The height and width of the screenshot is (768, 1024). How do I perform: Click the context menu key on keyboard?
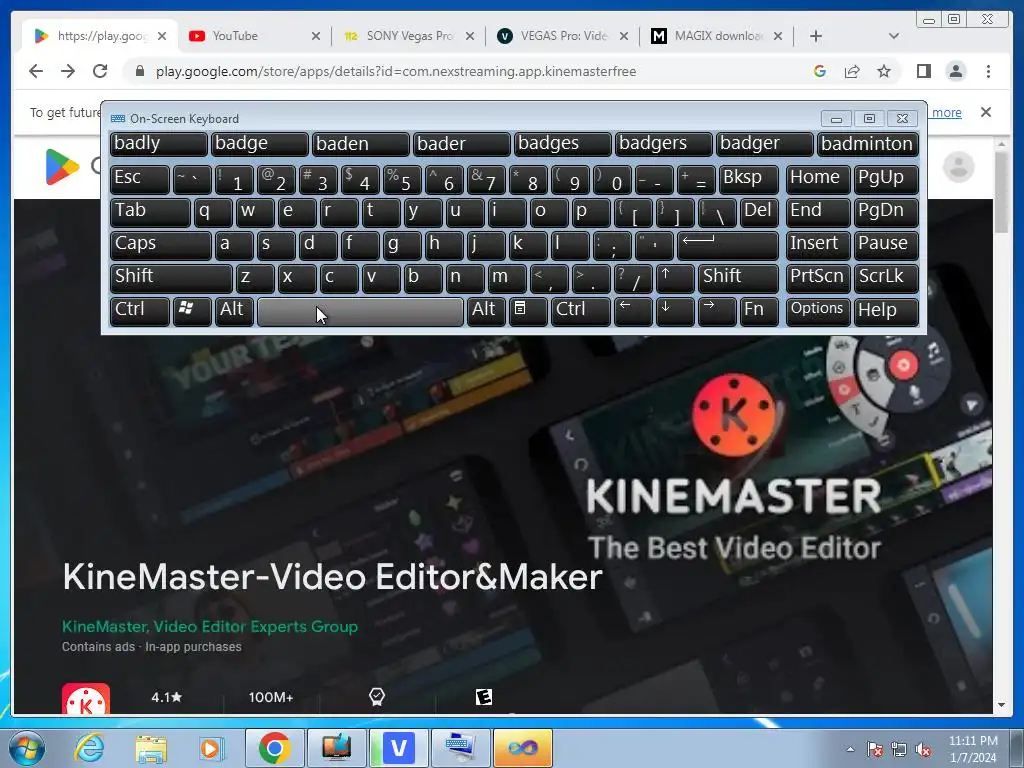tap(528, 310)
